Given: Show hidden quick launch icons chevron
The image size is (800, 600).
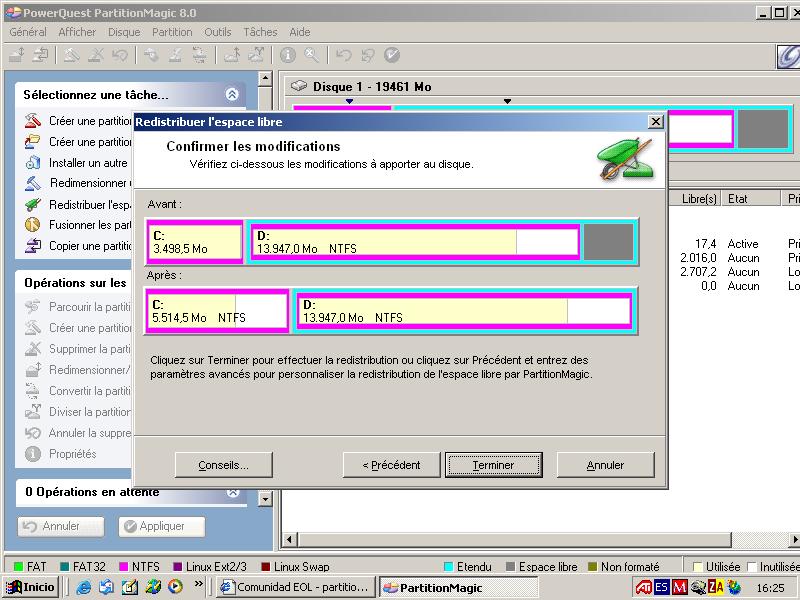Looking at the screenshot, I should tap(198, 584).
